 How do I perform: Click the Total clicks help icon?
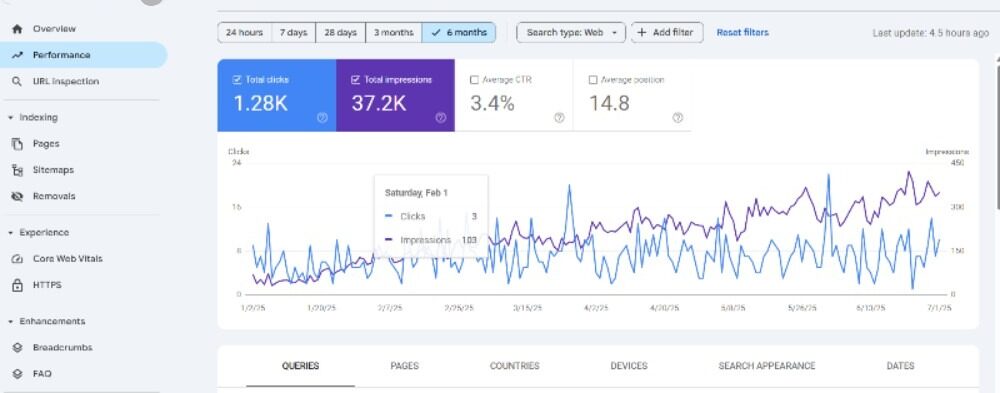(x=322, y=117)
